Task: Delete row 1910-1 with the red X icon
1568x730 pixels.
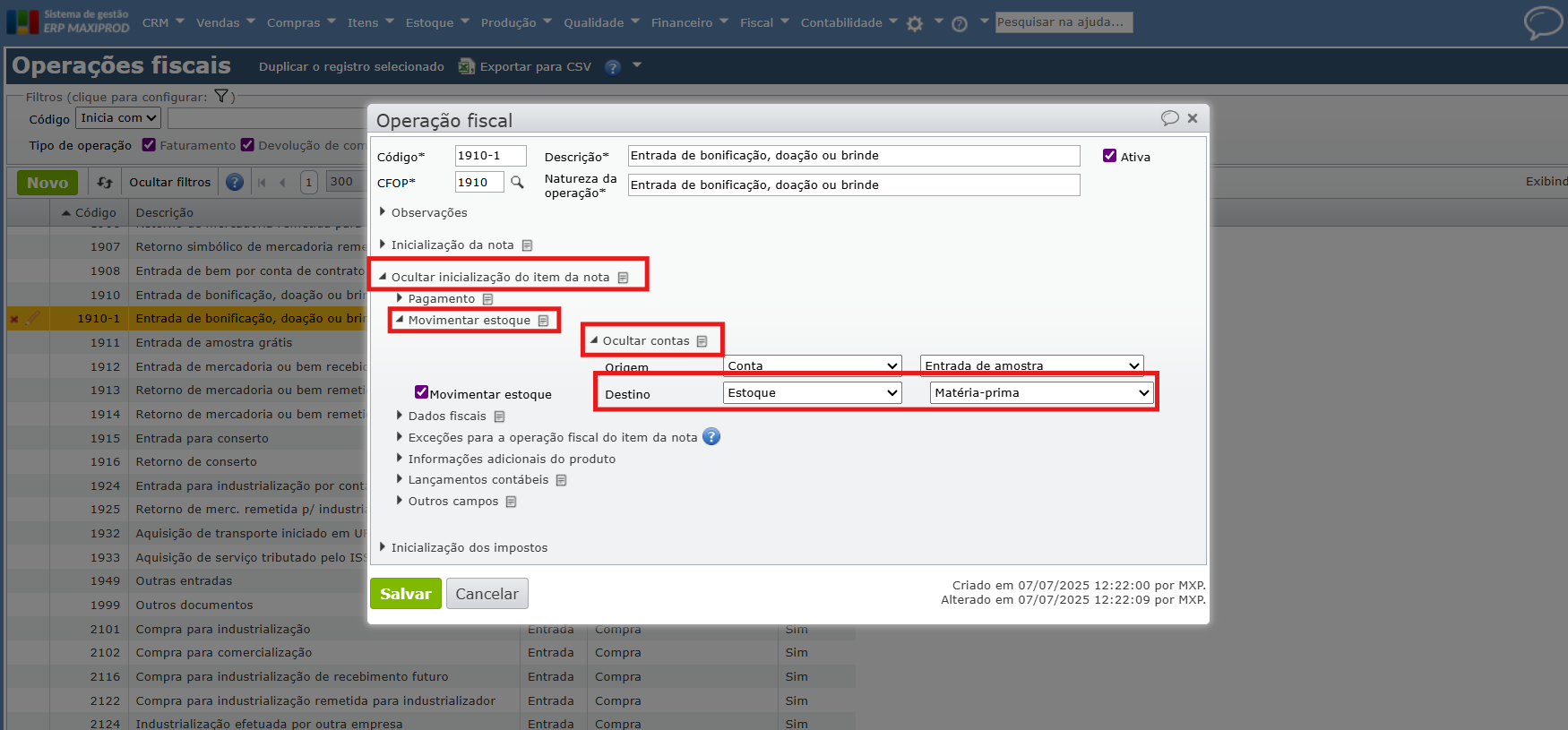Action: tap(14, 319)
